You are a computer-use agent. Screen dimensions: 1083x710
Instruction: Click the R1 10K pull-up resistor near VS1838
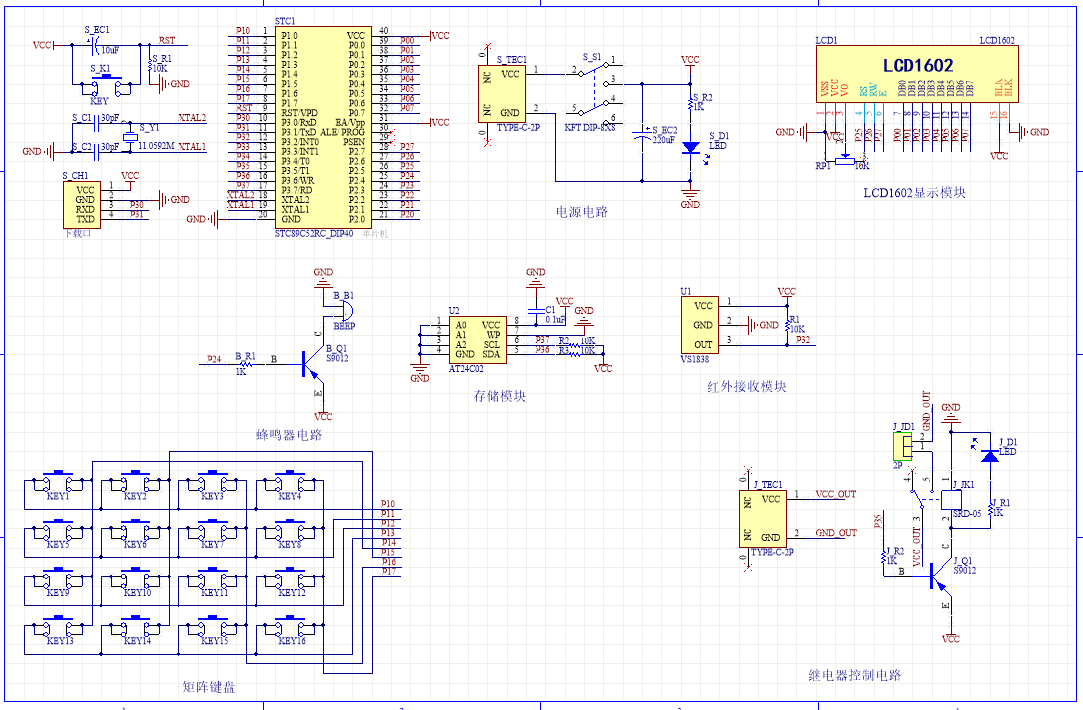tap(787, 325)
